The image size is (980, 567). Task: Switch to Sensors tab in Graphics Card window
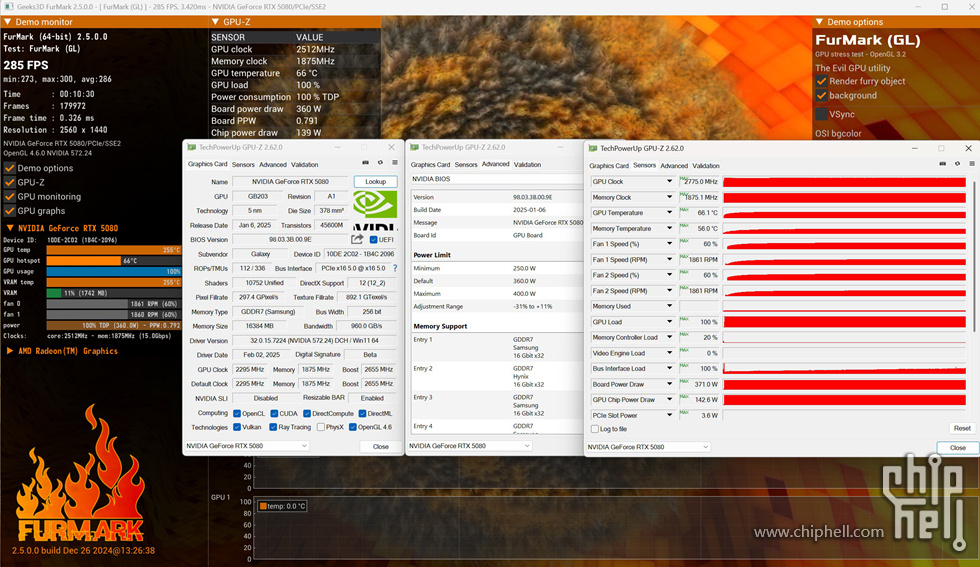point(243,164)
